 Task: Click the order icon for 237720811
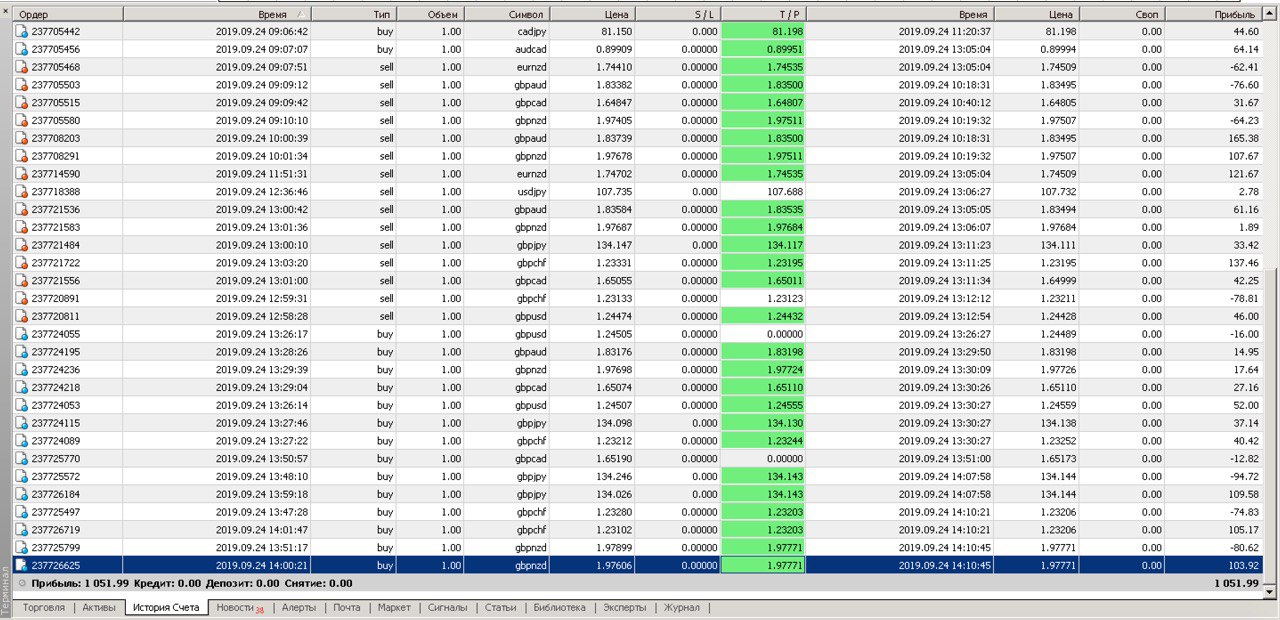21,316
